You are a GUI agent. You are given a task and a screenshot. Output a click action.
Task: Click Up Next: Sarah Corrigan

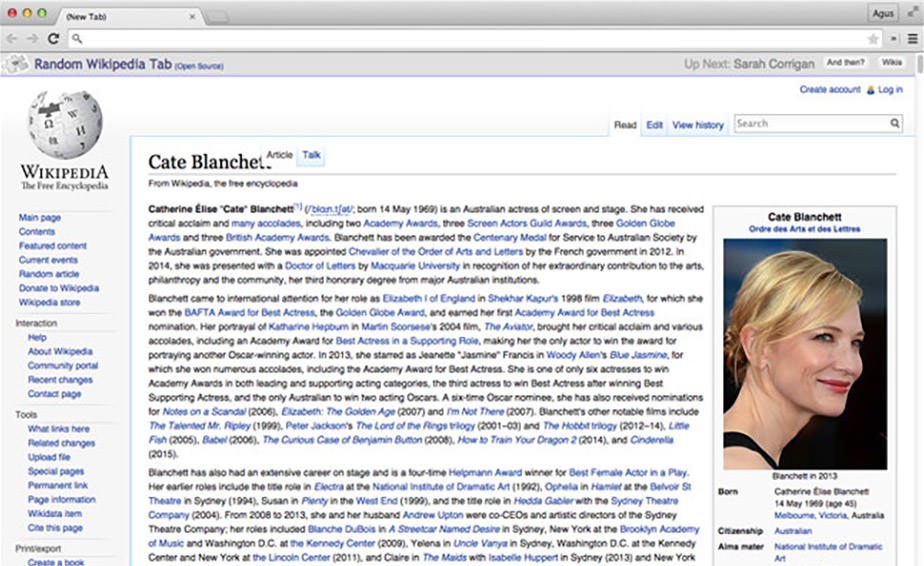tap(749, 64)
